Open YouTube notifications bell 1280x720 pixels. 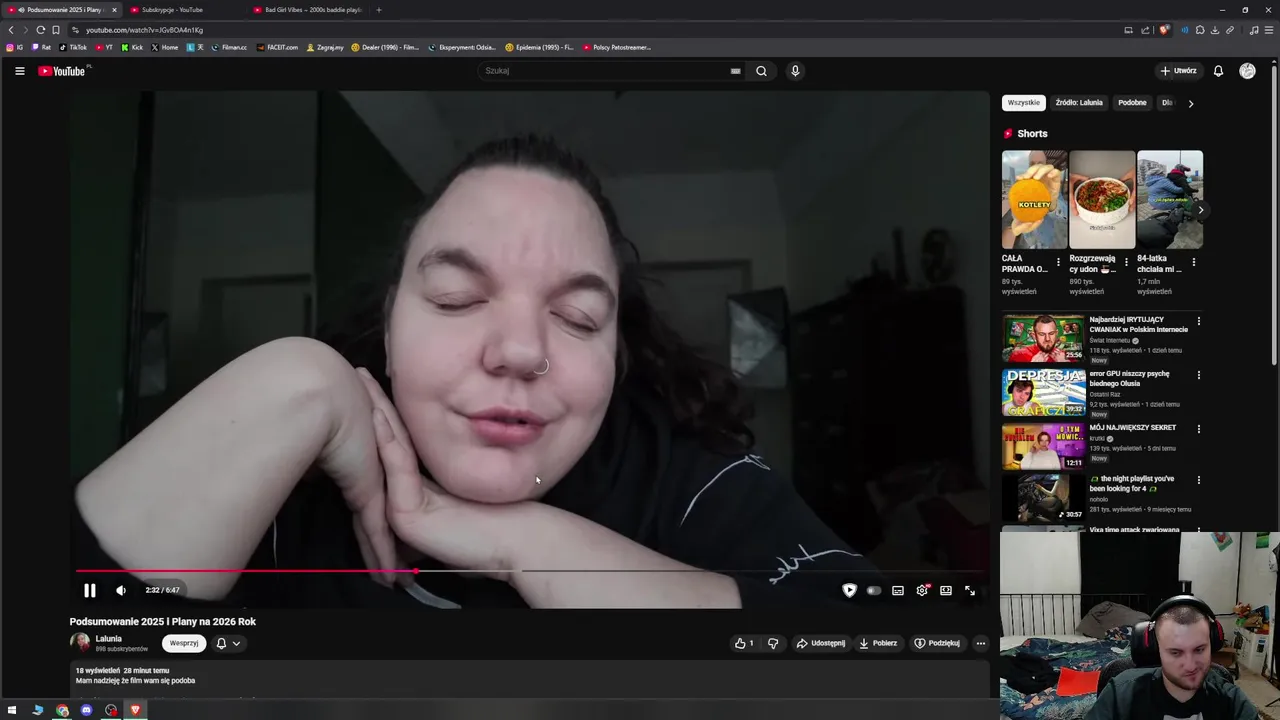(x=1218, y=71)
